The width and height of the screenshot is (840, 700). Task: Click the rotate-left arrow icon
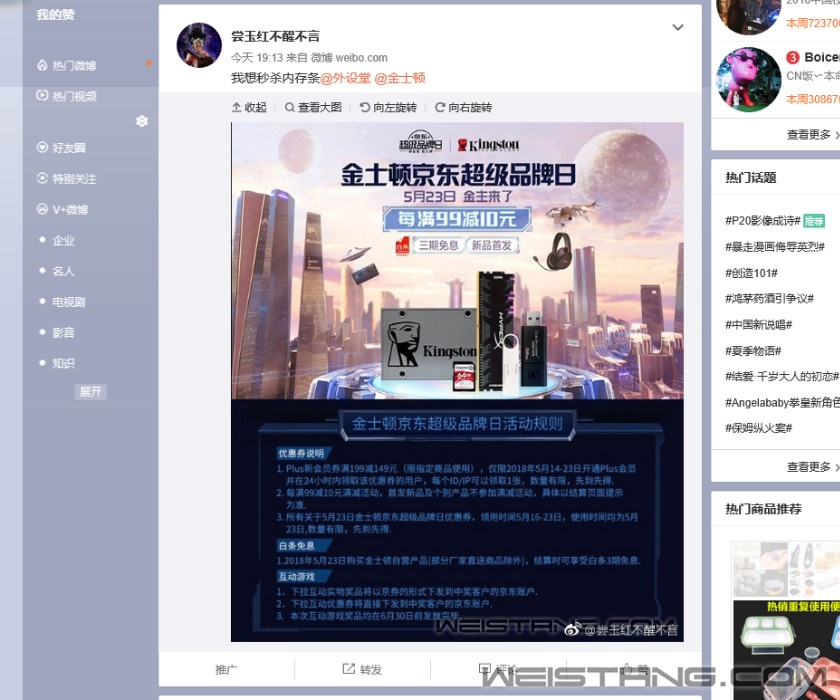[x=365, y=107]
